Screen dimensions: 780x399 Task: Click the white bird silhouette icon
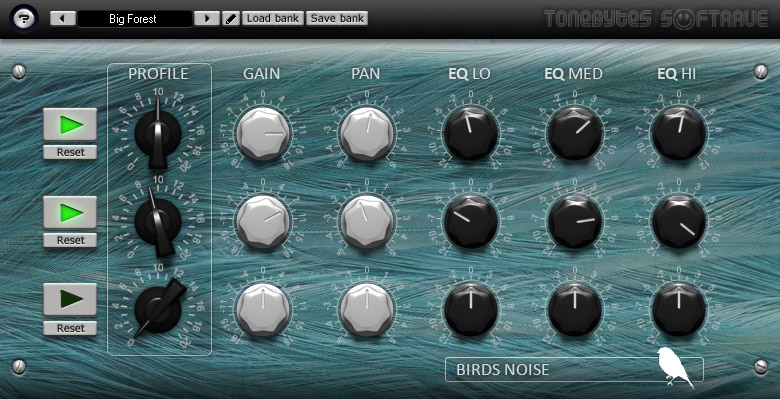[674, 367]
